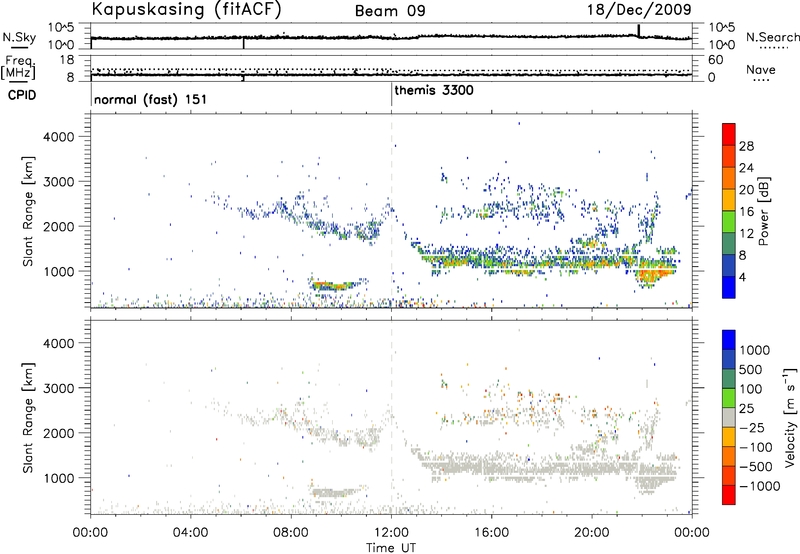Screen dimensions: 800x554
Task: Click the 'themis 3300' CPID text
Action: pyautogui.click(x=434, y=90)
